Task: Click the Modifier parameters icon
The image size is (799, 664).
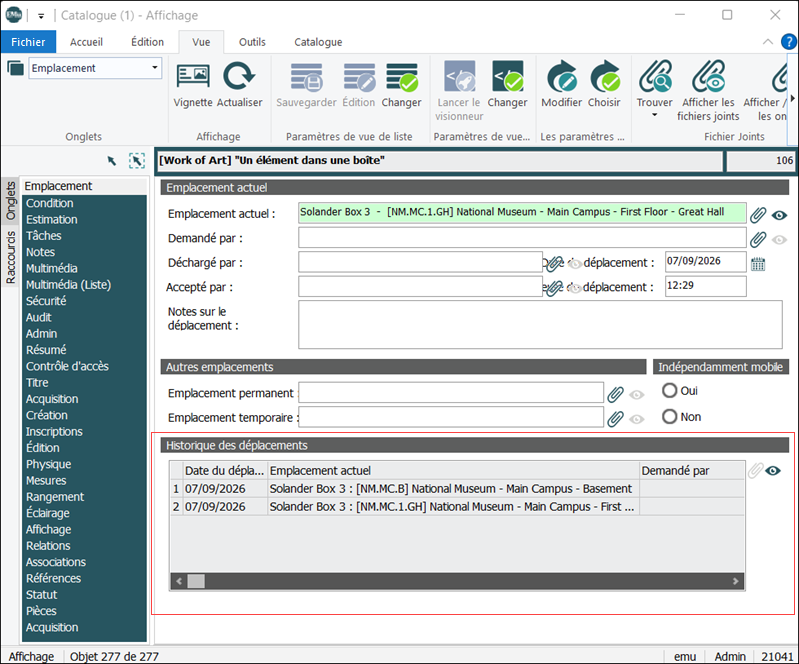Action: tap(562, 76)
